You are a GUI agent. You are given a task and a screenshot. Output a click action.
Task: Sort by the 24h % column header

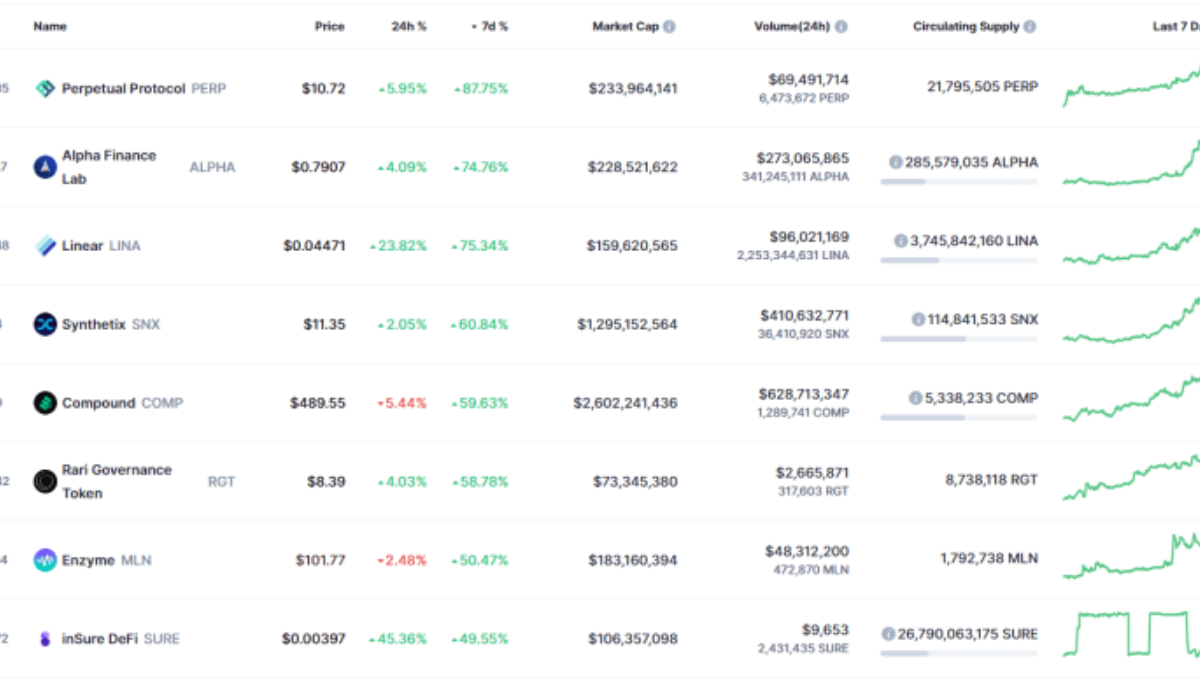(408, 27)
